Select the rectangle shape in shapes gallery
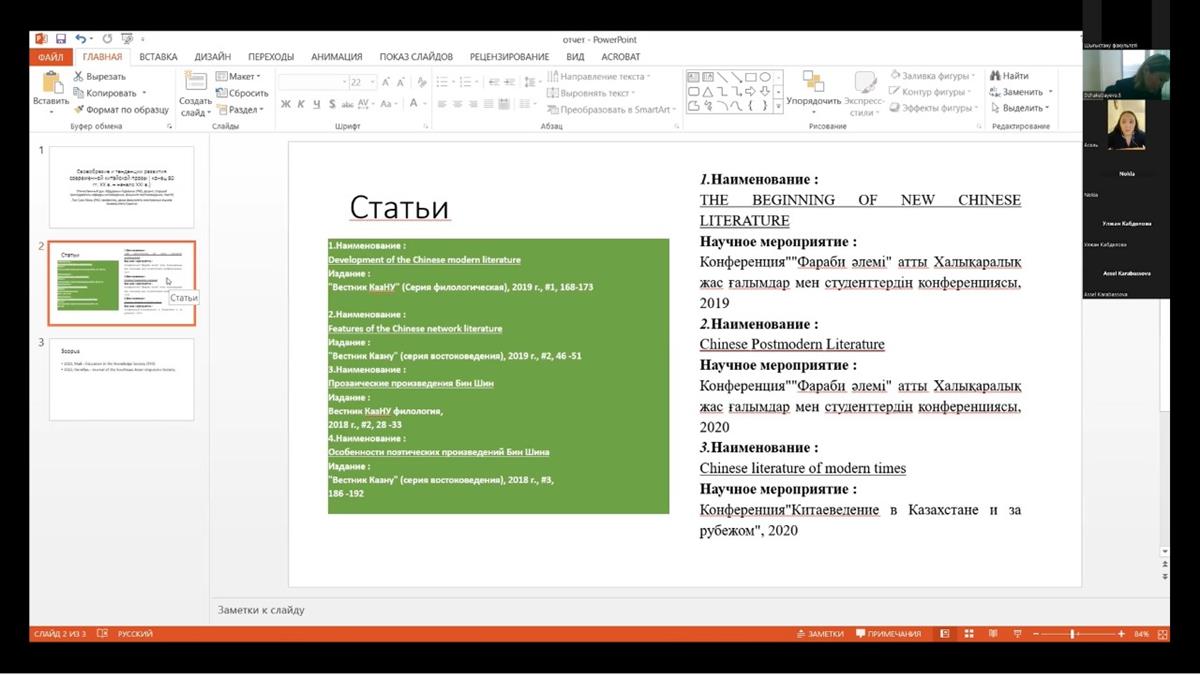1200x676 pixels. coord(750,77)
